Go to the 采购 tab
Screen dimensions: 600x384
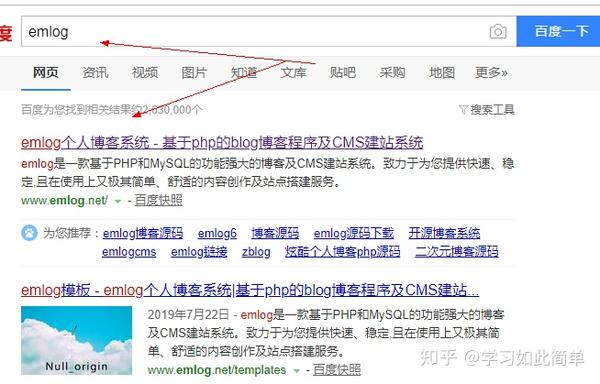pyautogui.click(x=392, y=72)
